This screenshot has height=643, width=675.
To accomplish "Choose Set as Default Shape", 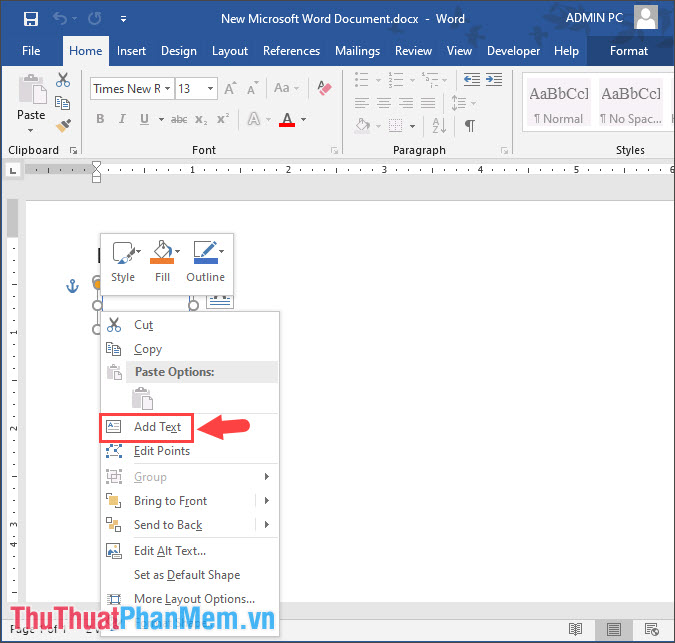I will tap(190, 575).
